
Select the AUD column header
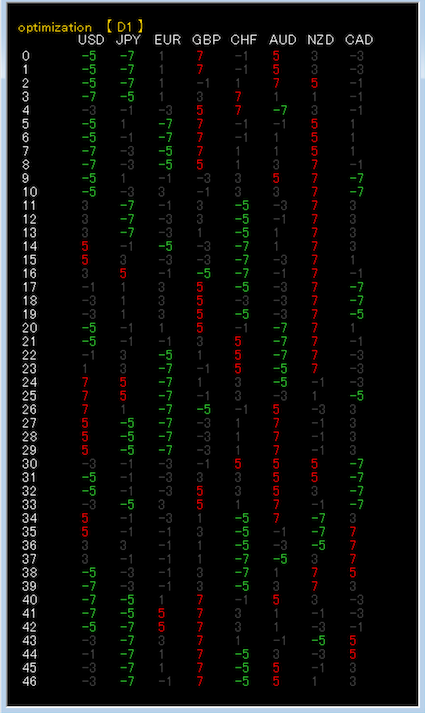click(282, 40)
